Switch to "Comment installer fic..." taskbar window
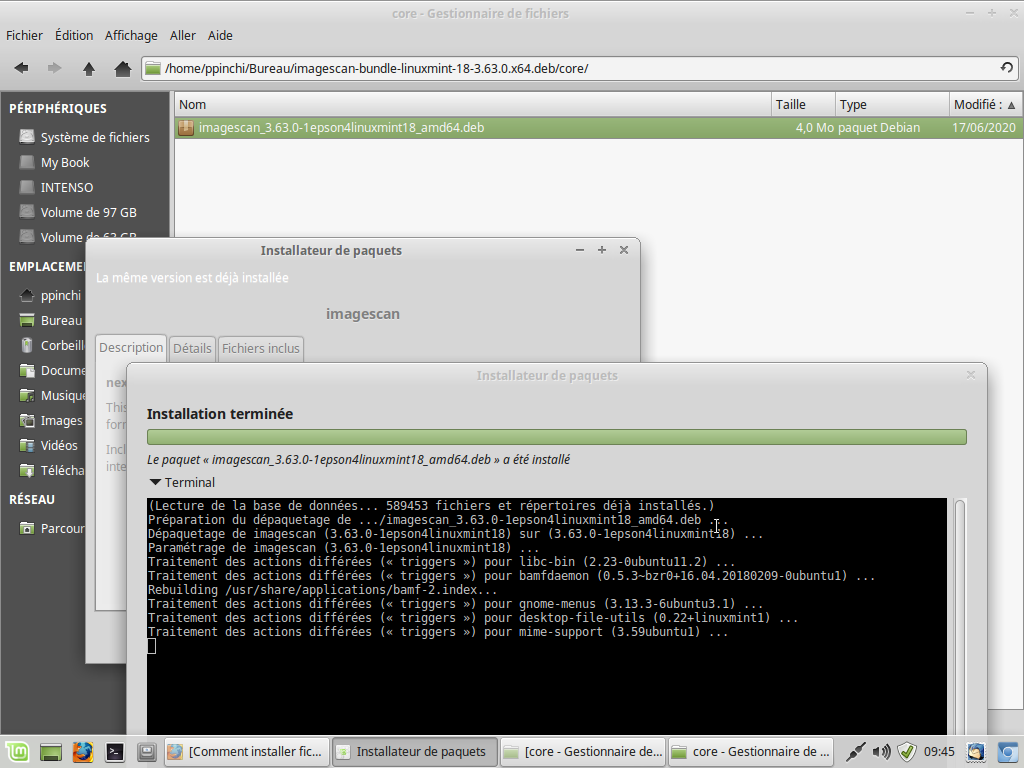1024x768 pixels. 246,751
